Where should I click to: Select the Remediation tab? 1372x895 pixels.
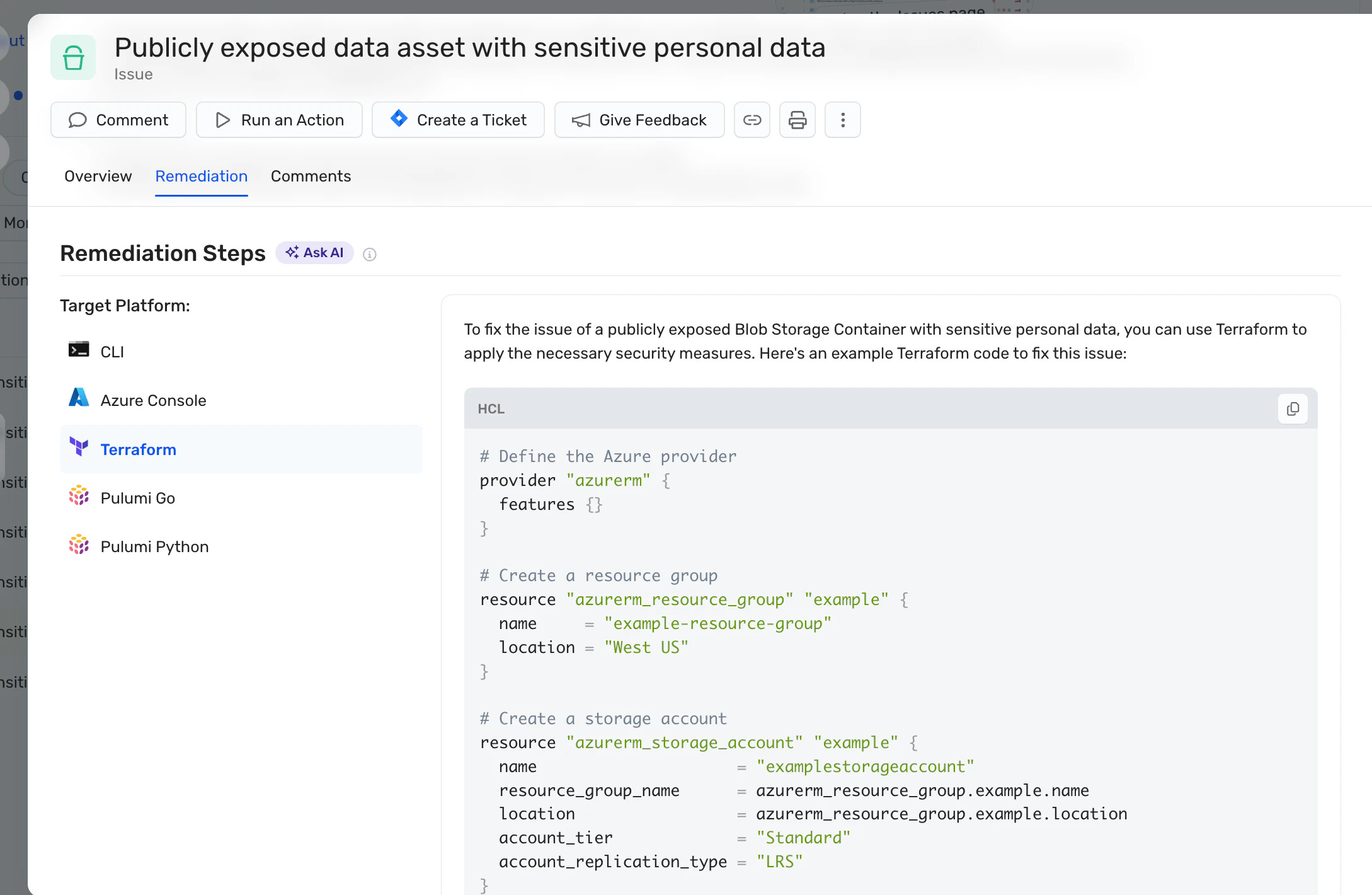(x=202, y=176)
